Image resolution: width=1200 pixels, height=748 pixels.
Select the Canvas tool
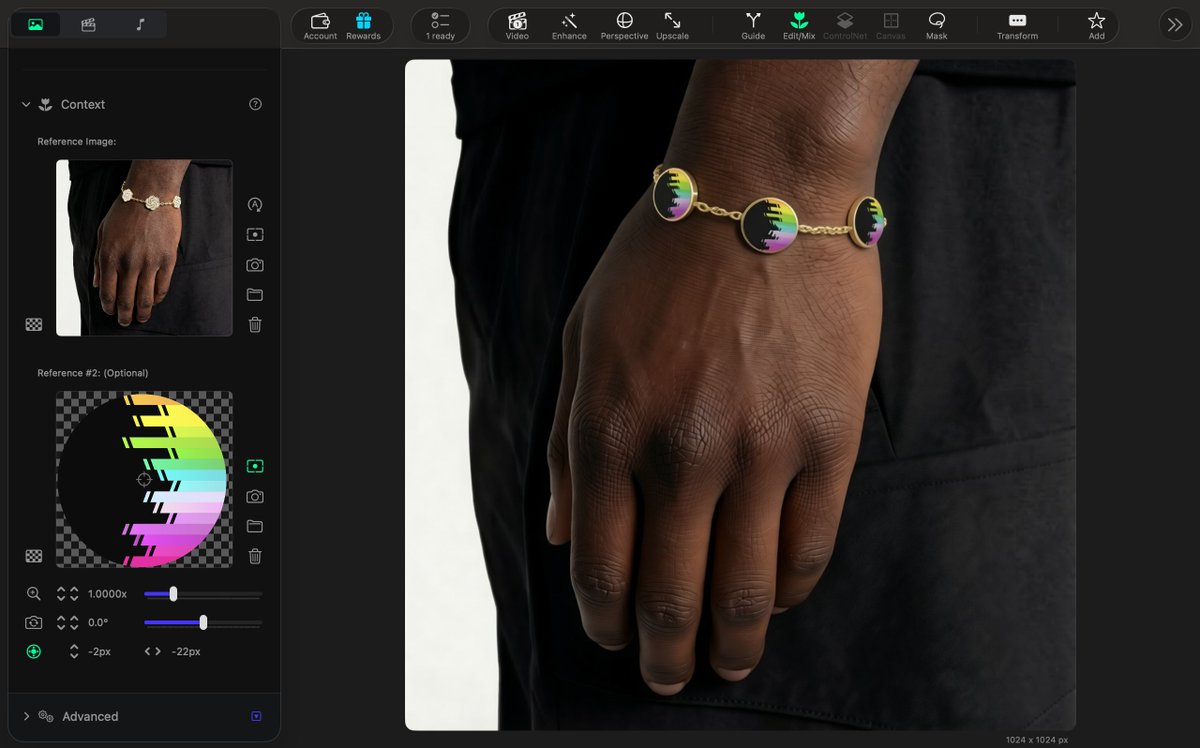890,26
